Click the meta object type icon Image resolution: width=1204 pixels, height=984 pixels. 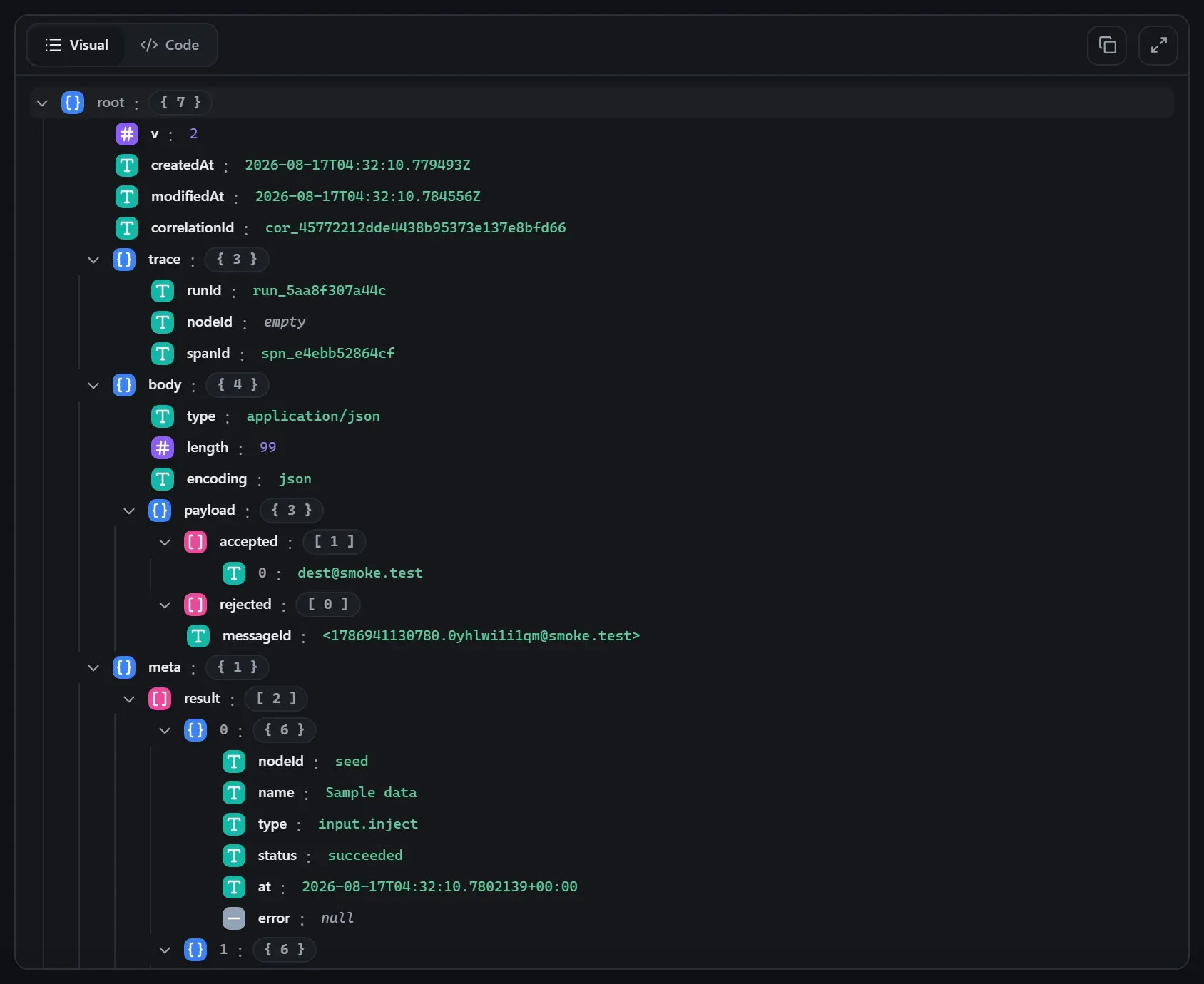tap(124, 667)
